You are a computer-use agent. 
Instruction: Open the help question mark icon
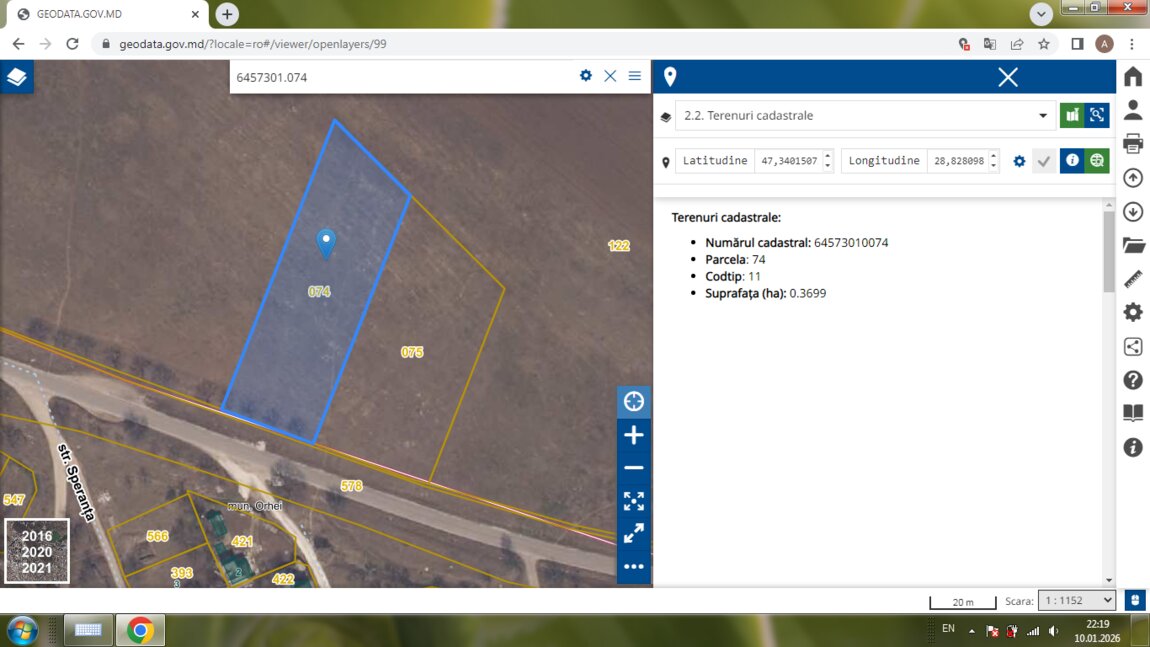click(1133, 380)
